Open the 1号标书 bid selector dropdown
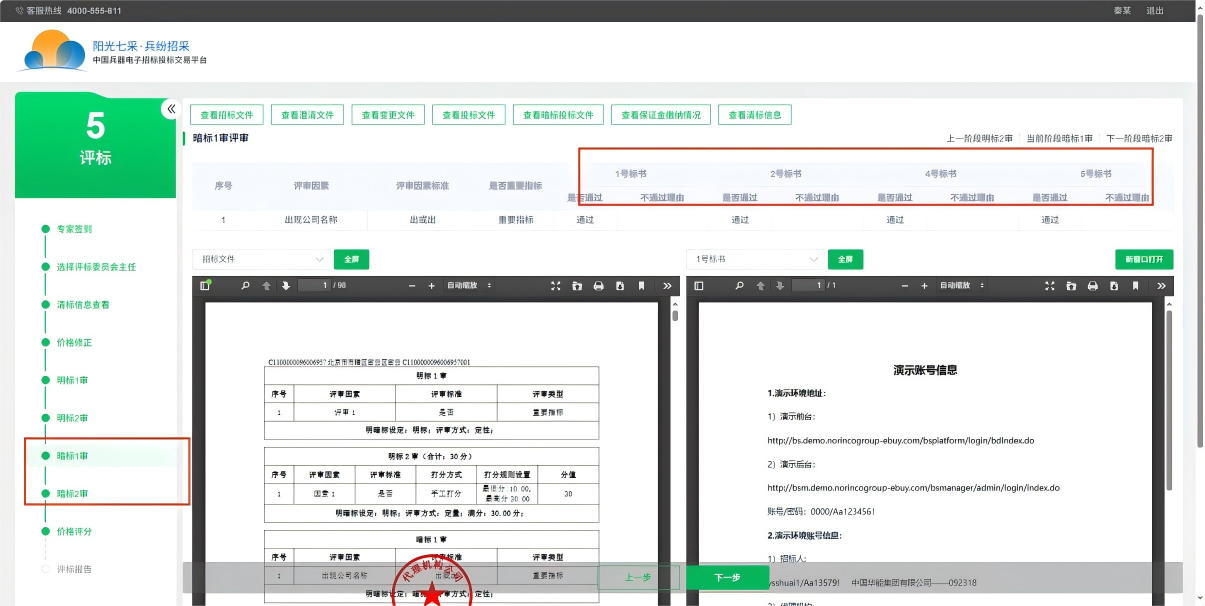The width and height of the screenshot is (1205, 606). (753, 259)
